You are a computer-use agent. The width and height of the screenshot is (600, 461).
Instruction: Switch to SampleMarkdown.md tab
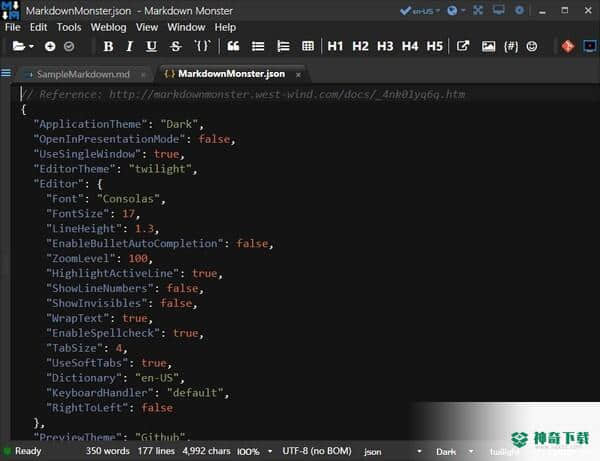tap(83, 74)
